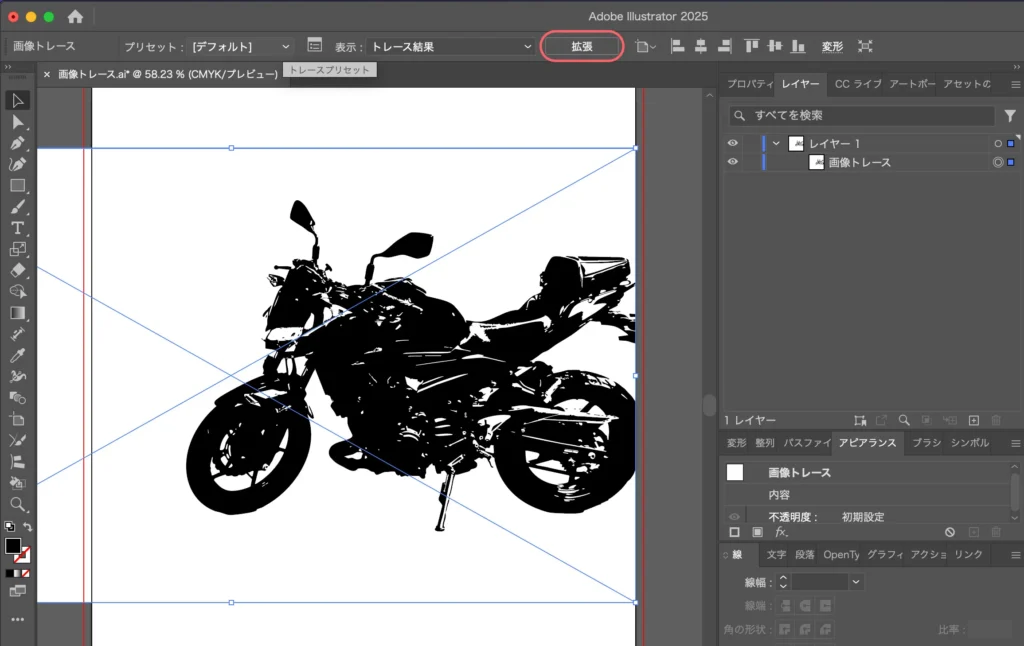Image resolution: width=1024 pixels, height=646 pixels.
Task: Create a new layer in Layers panel
Action: 973,421
